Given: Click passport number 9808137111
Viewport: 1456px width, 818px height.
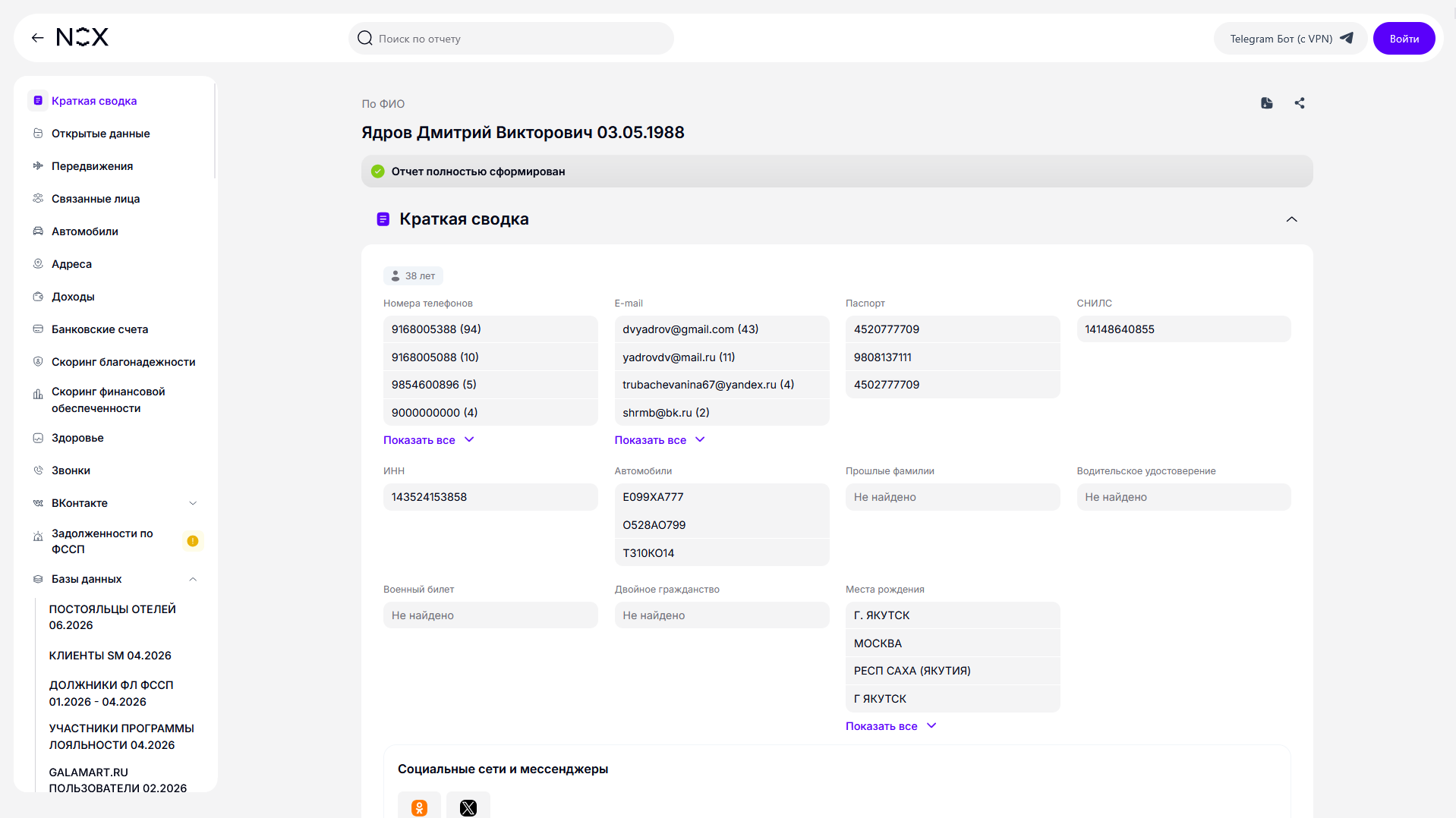Looking at the screenshot, I should (x=953, y=357).
